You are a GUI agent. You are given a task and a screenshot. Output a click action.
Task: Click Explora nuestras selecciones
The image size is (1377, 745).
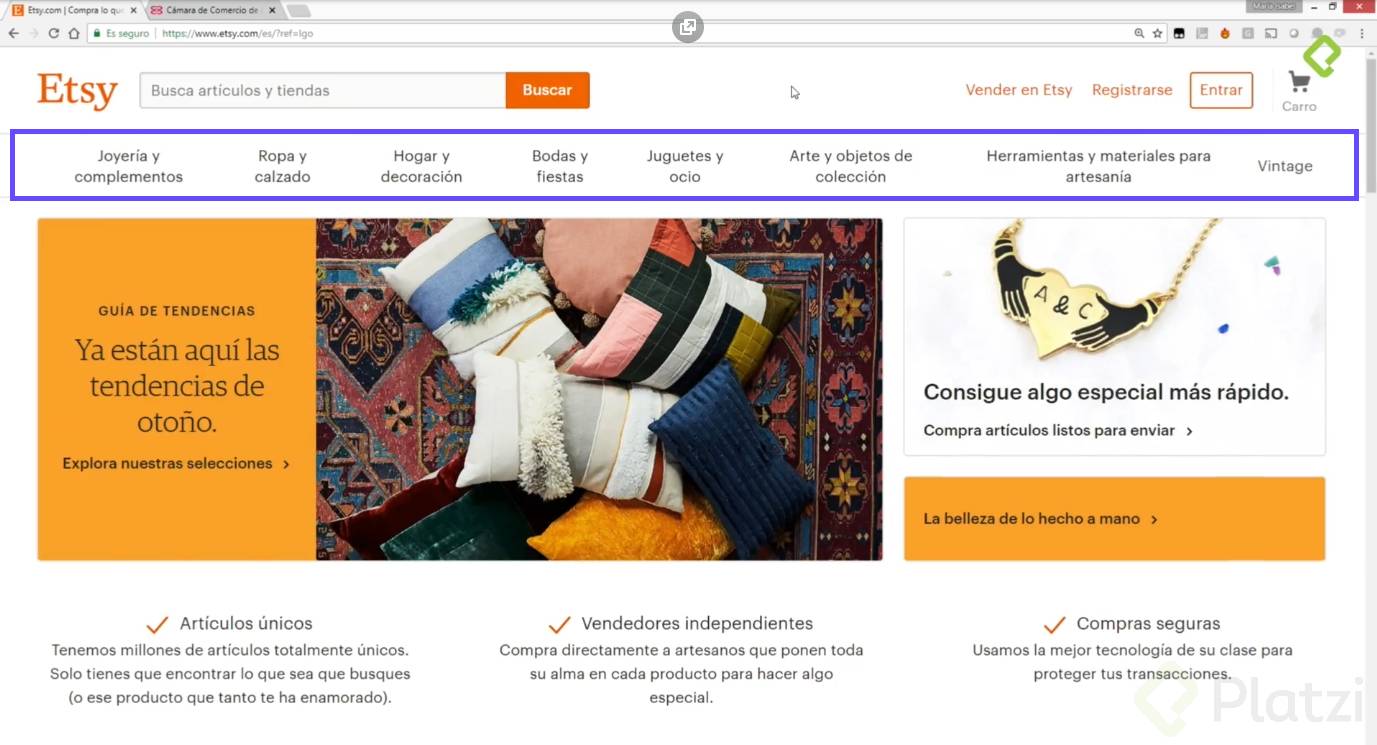coord(176,464)
